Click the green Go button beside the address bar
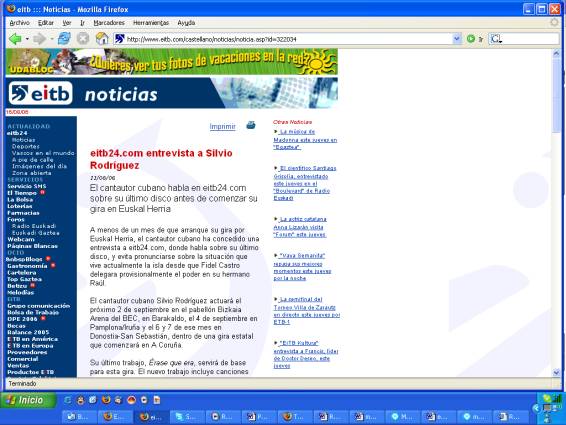This screenshot has width=566, height=425. click(x=470, y=39)
